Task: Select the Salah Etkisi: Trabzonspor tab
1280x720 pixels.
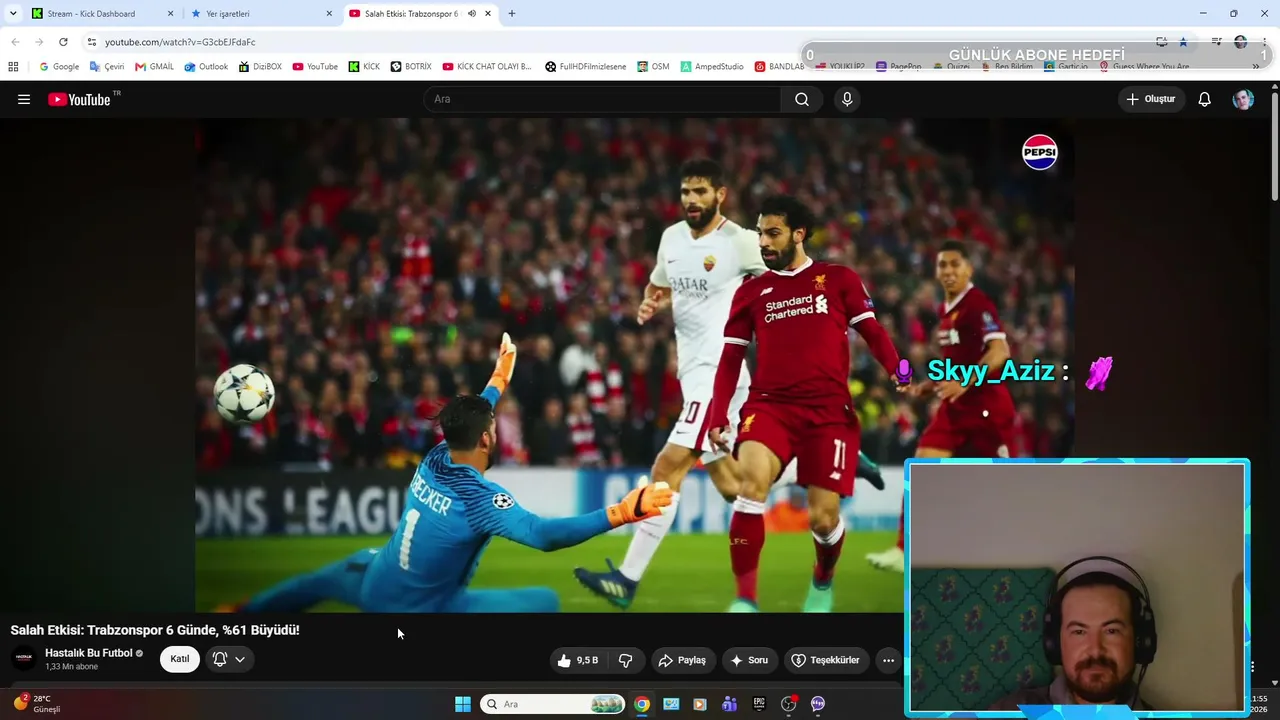Action: coord(420,14)
